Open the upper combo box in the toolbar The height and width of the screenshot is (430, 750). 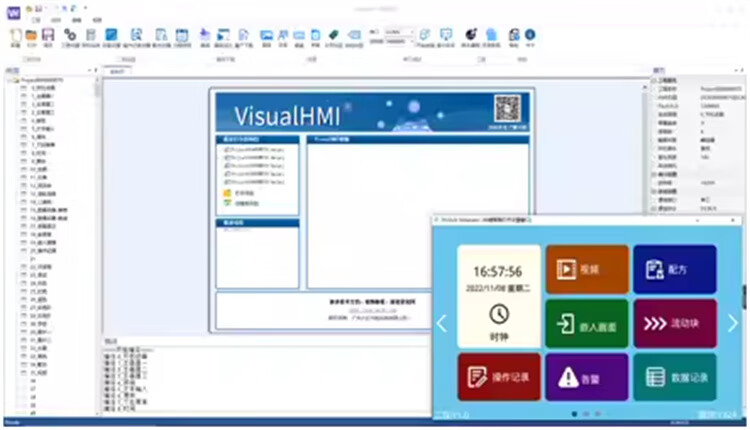tap(399, 32)
